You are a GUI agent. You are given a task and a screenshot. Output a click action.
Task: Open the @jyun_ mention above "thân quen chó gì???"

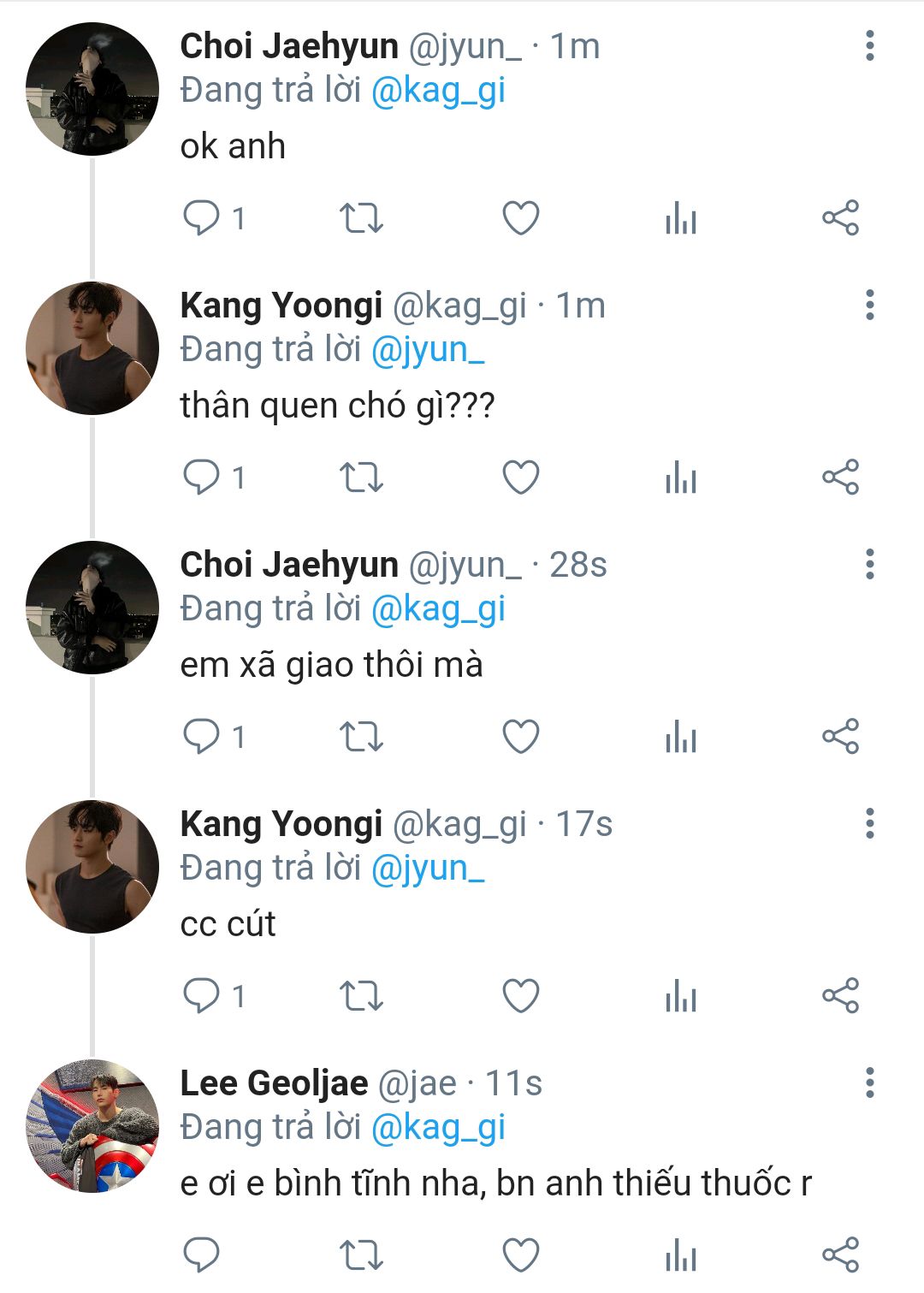428,350
